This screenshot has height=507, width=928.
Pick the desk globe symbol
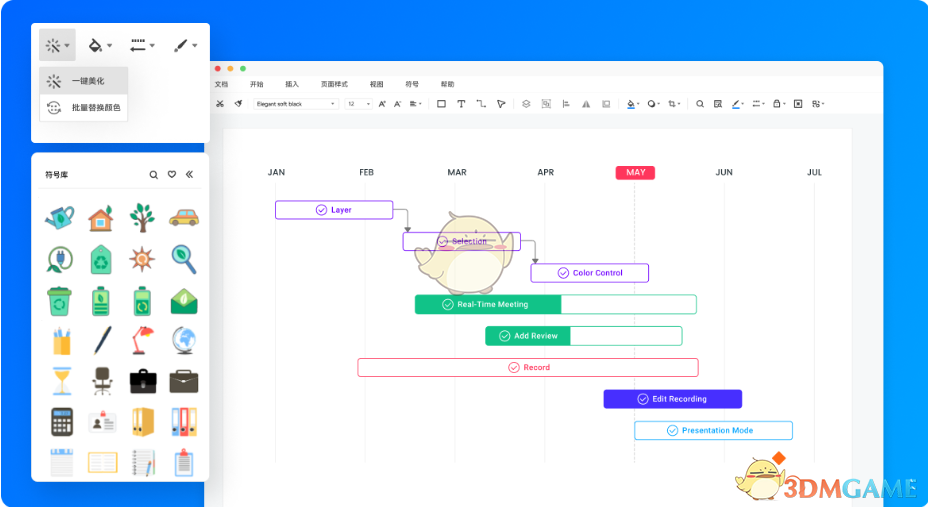[183, 340]
